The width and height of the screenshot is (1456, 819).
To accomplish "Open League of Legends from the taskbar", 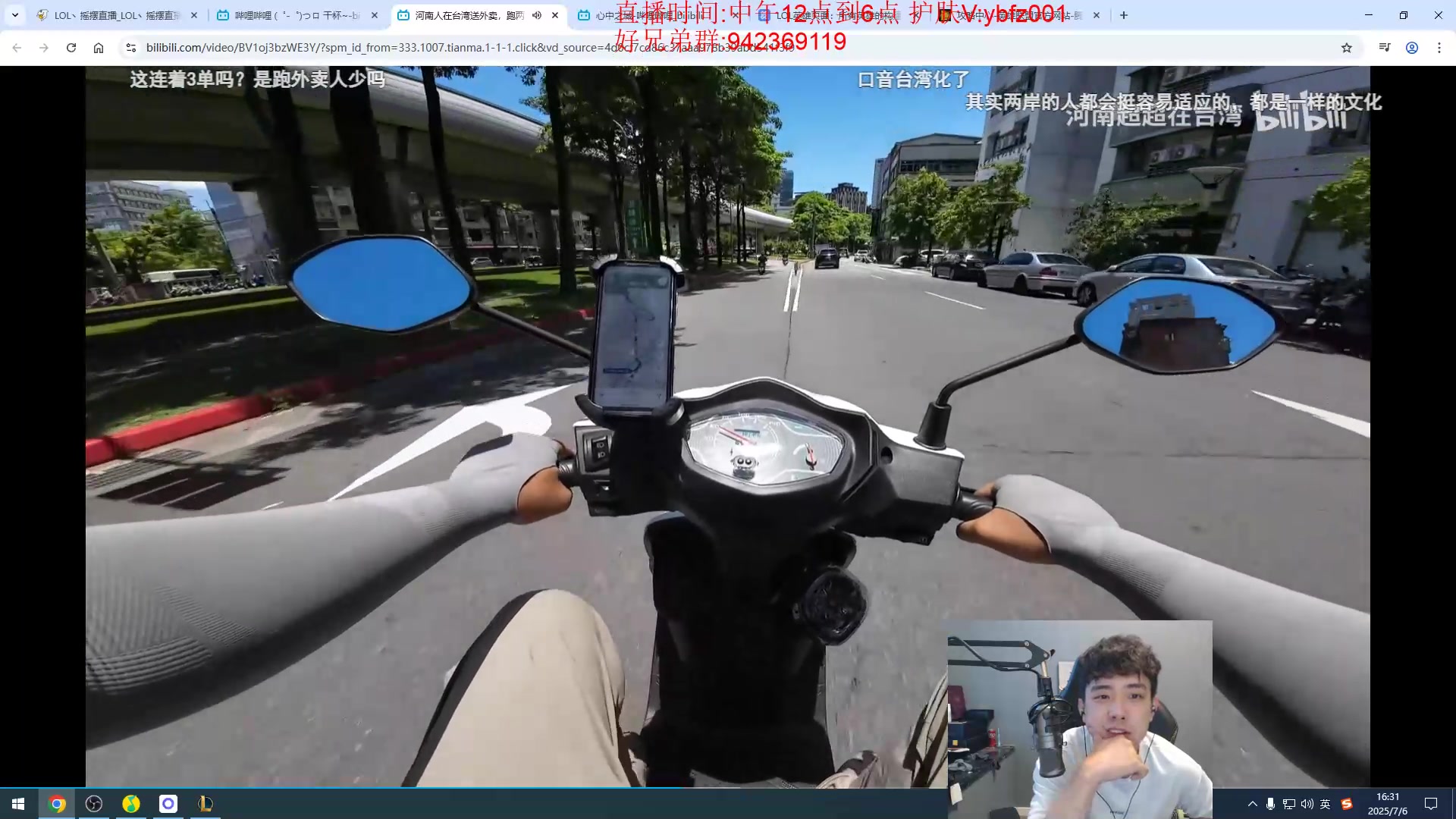I will pyautogui.click(x=206, y=804).
